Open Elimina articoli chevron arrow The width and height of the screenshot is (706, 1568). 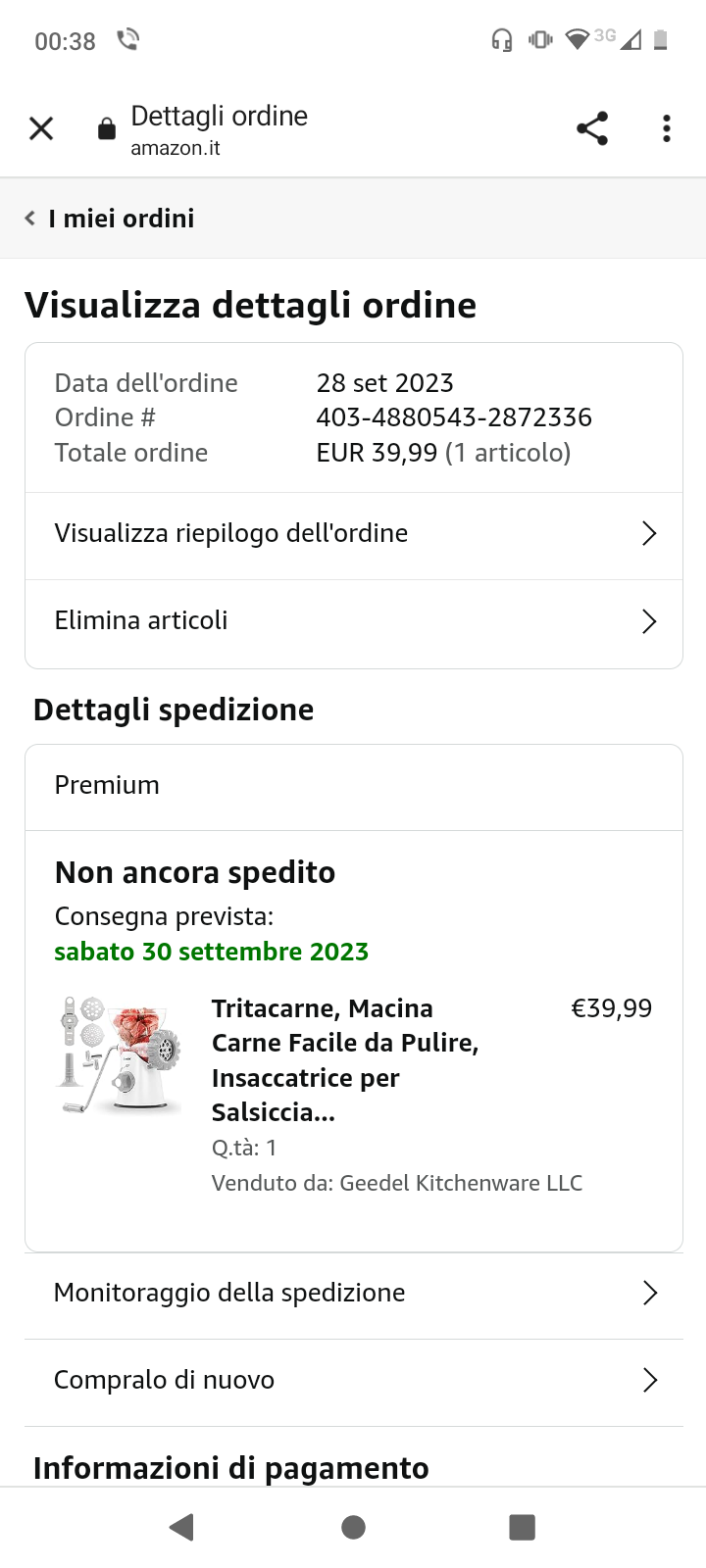click(648, 621)
